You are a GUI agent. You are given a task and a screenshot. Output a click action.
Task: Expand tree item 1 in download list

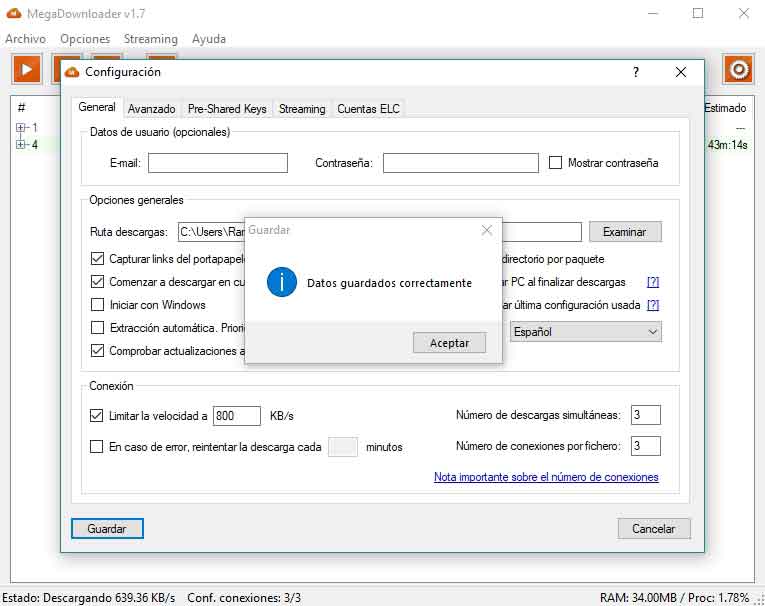pos(21,128)
